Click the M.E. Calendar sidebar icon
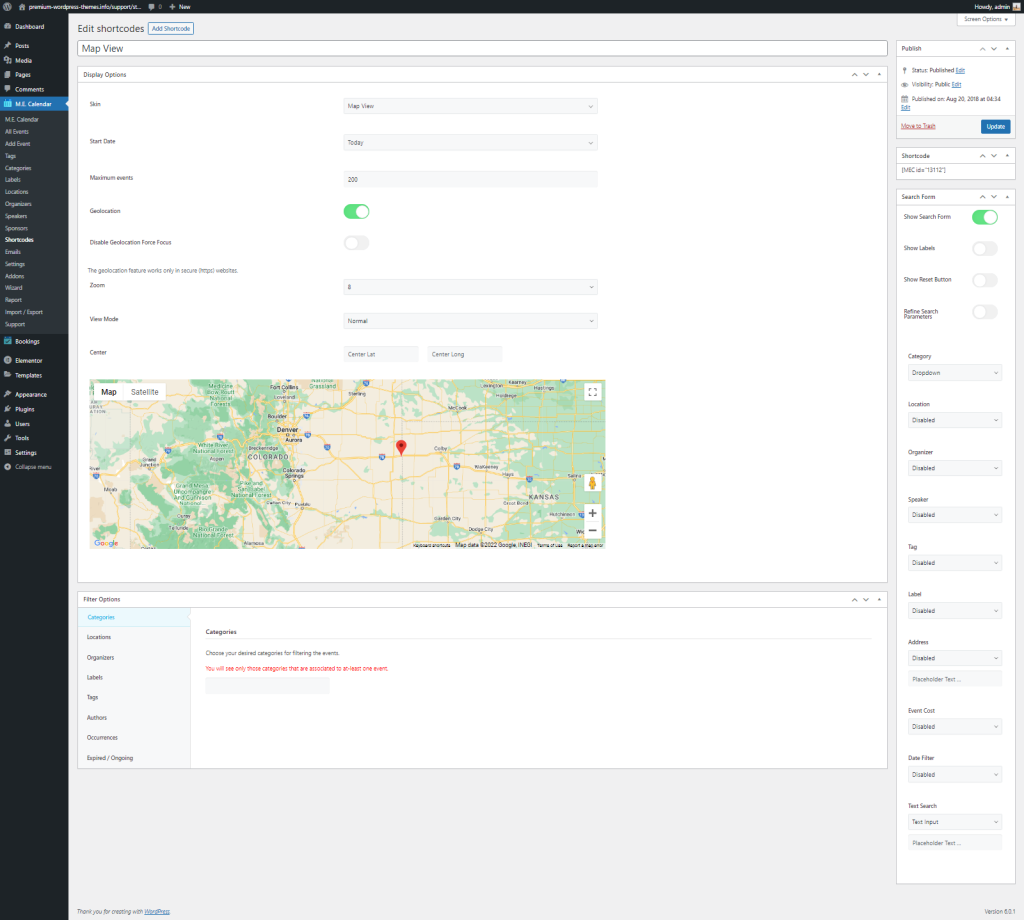 coord(9,105)
